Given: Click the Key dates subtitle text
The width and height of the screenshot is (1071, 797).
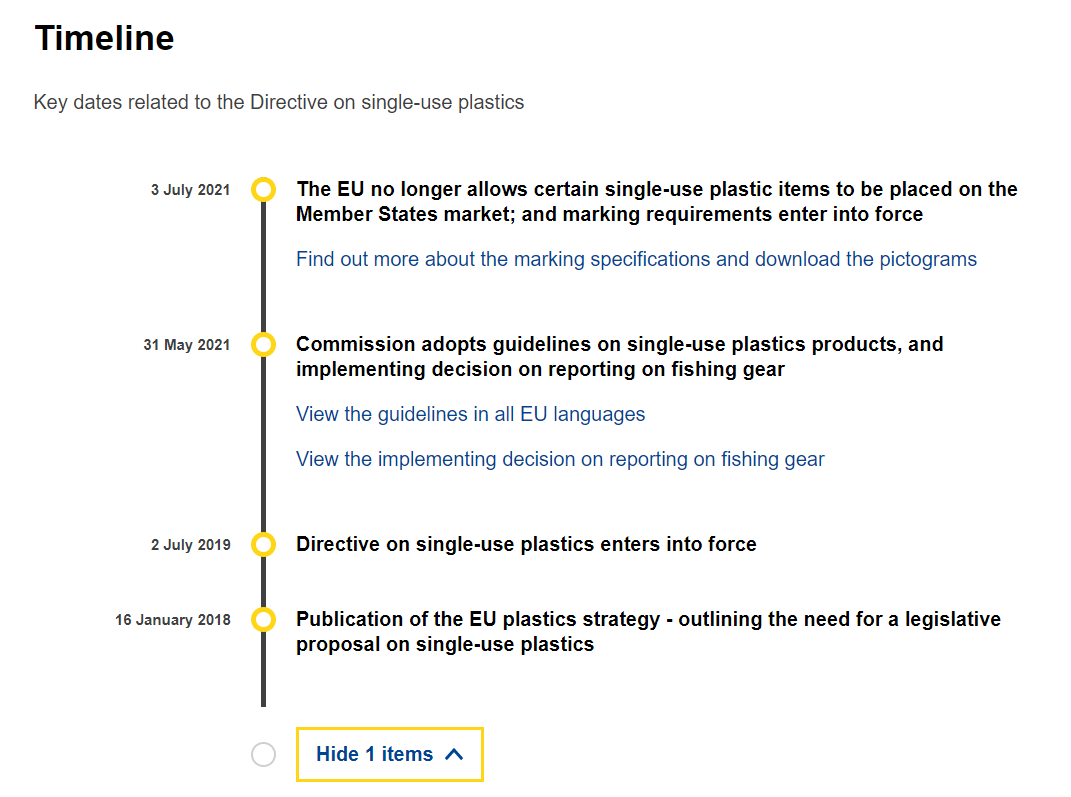Looking at the screenshot, I should 279,102.
